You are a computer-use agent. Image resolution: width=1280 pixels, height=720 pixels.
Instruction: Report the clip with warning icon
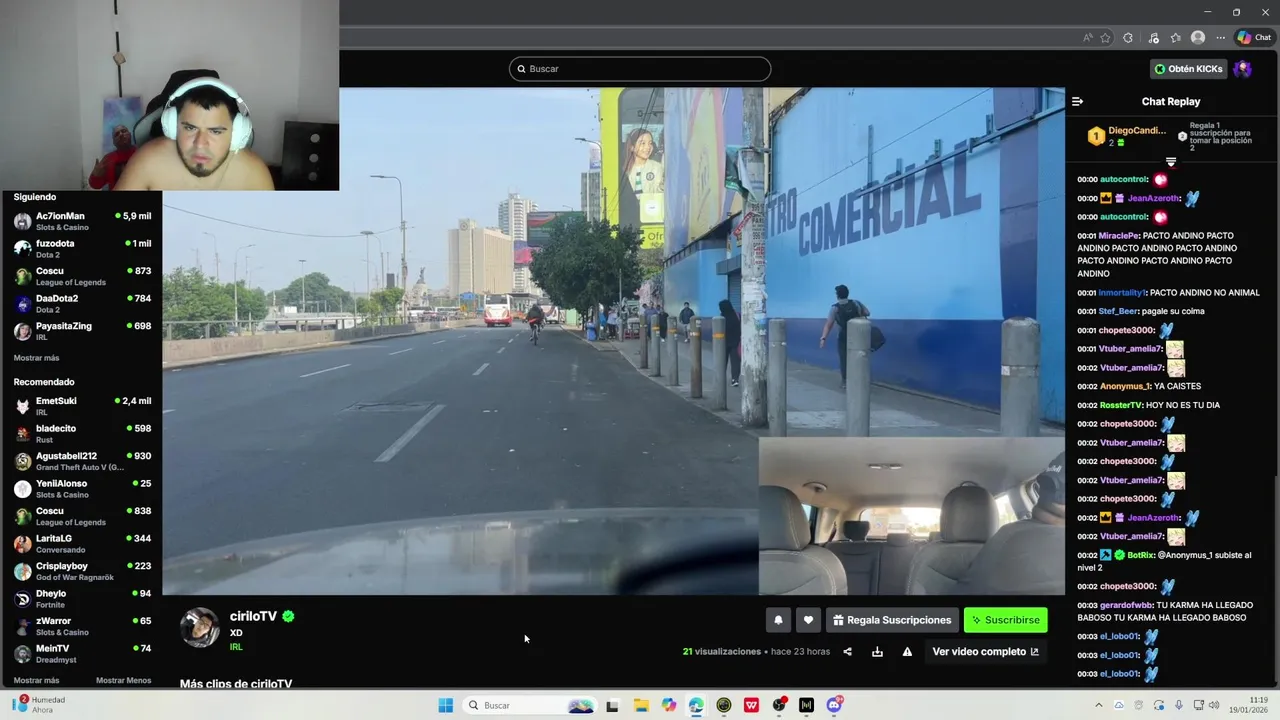(907, 652)
